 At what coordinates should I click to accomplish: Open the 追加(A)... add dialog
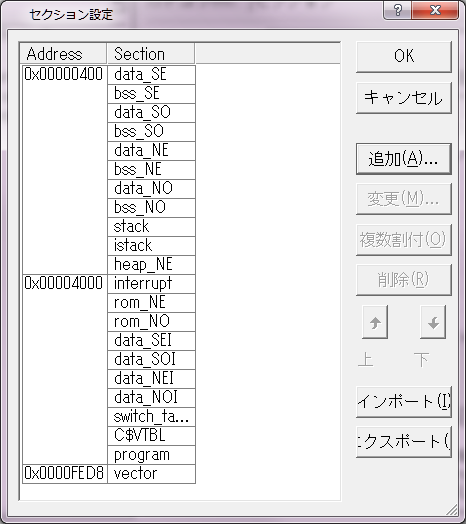click(404, 159)
